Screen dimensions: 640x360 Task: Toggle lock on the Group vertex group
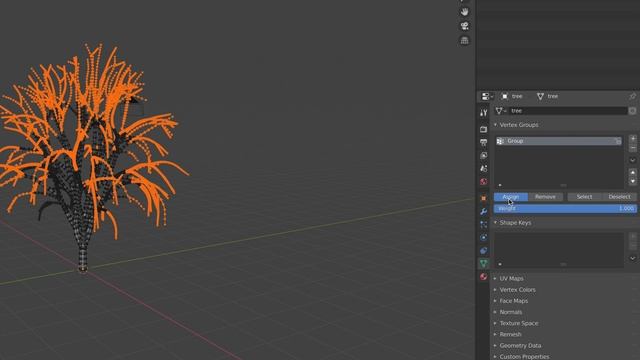point(618,141)
